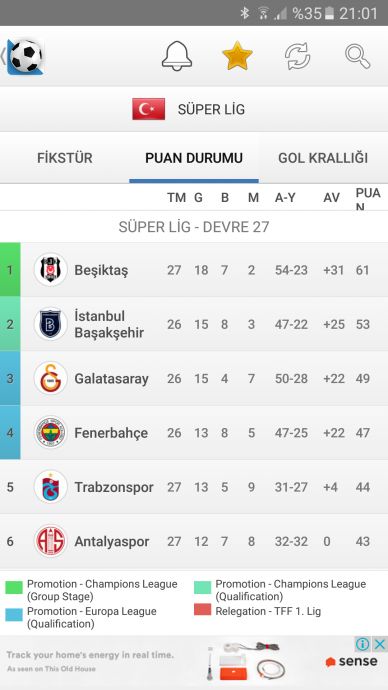Close the ad with the X button
This screenshot has width=388, height=690.
point(380,645)
